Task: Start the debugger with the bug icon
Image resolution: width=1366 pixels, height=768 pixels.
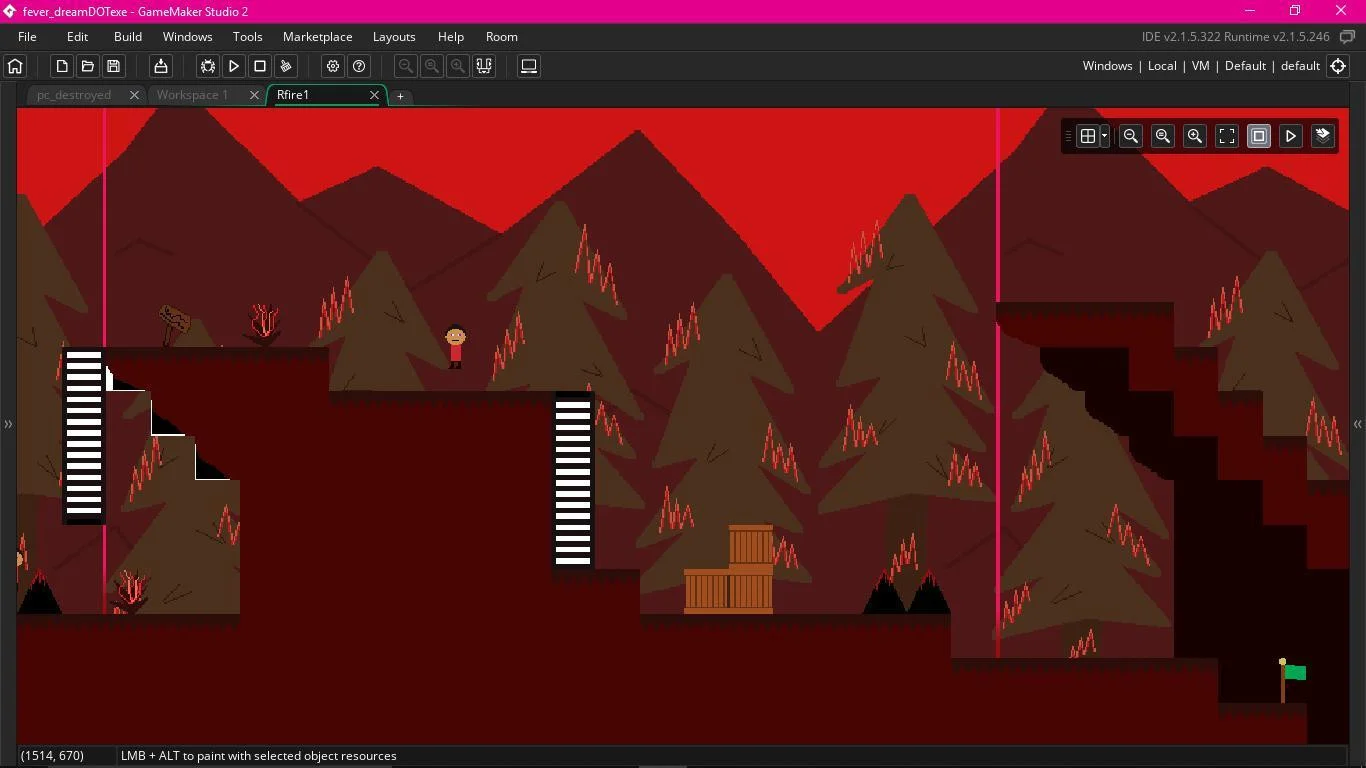Action: (208, 66)
